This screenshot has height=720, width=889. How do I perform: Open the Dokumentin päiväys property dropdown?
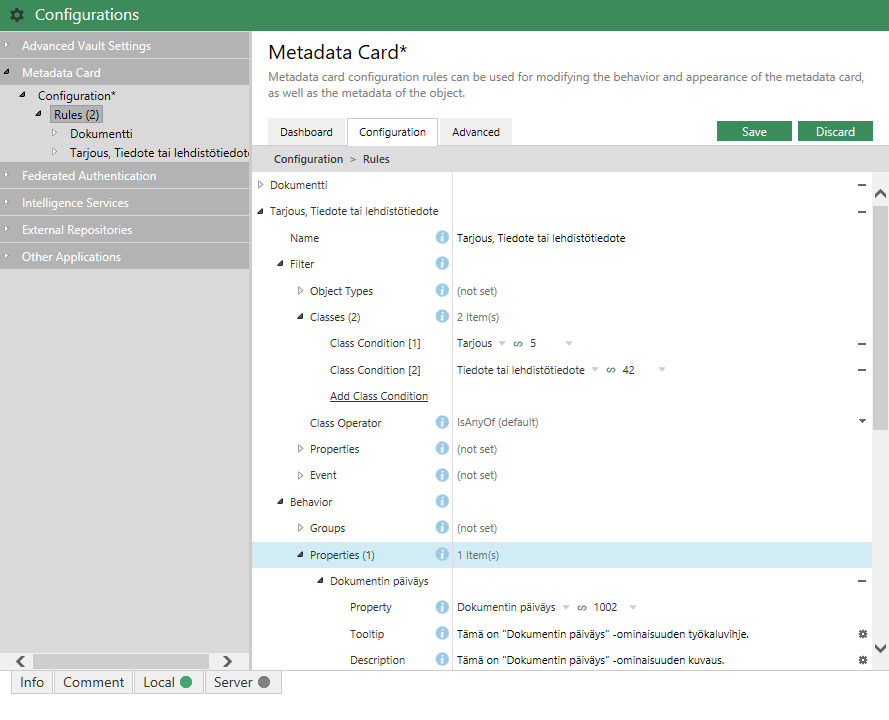pos(632,607)
